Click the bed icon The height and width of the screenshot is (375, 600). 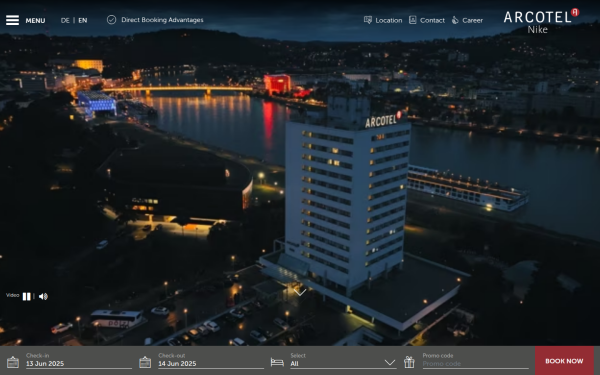(x=277, y=362)
